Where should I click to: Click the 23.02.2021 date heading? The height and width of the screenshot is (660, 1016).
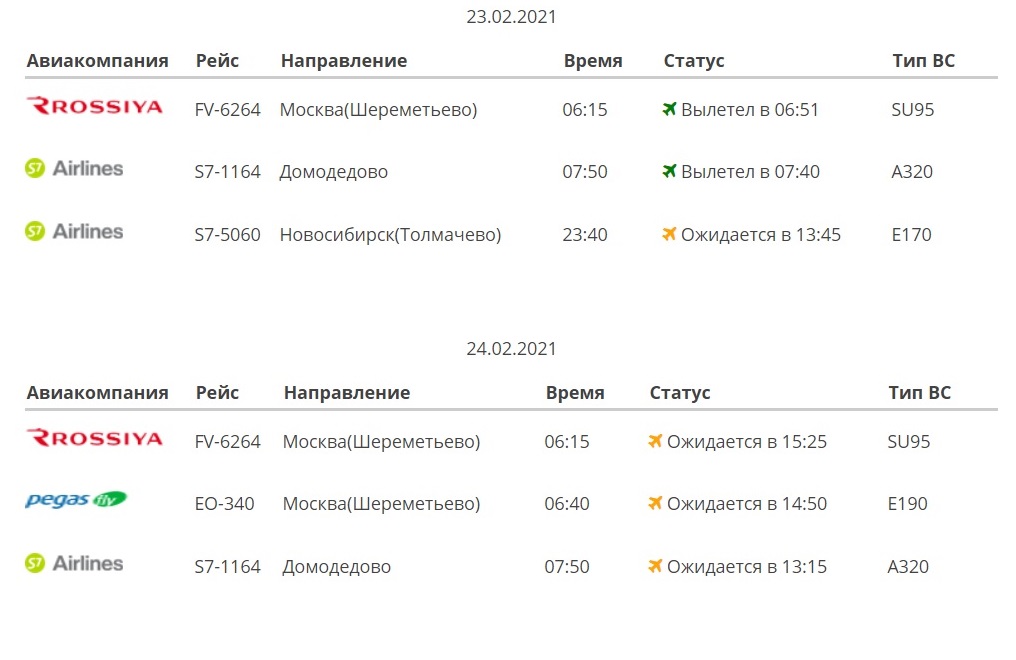pos(511,17)
